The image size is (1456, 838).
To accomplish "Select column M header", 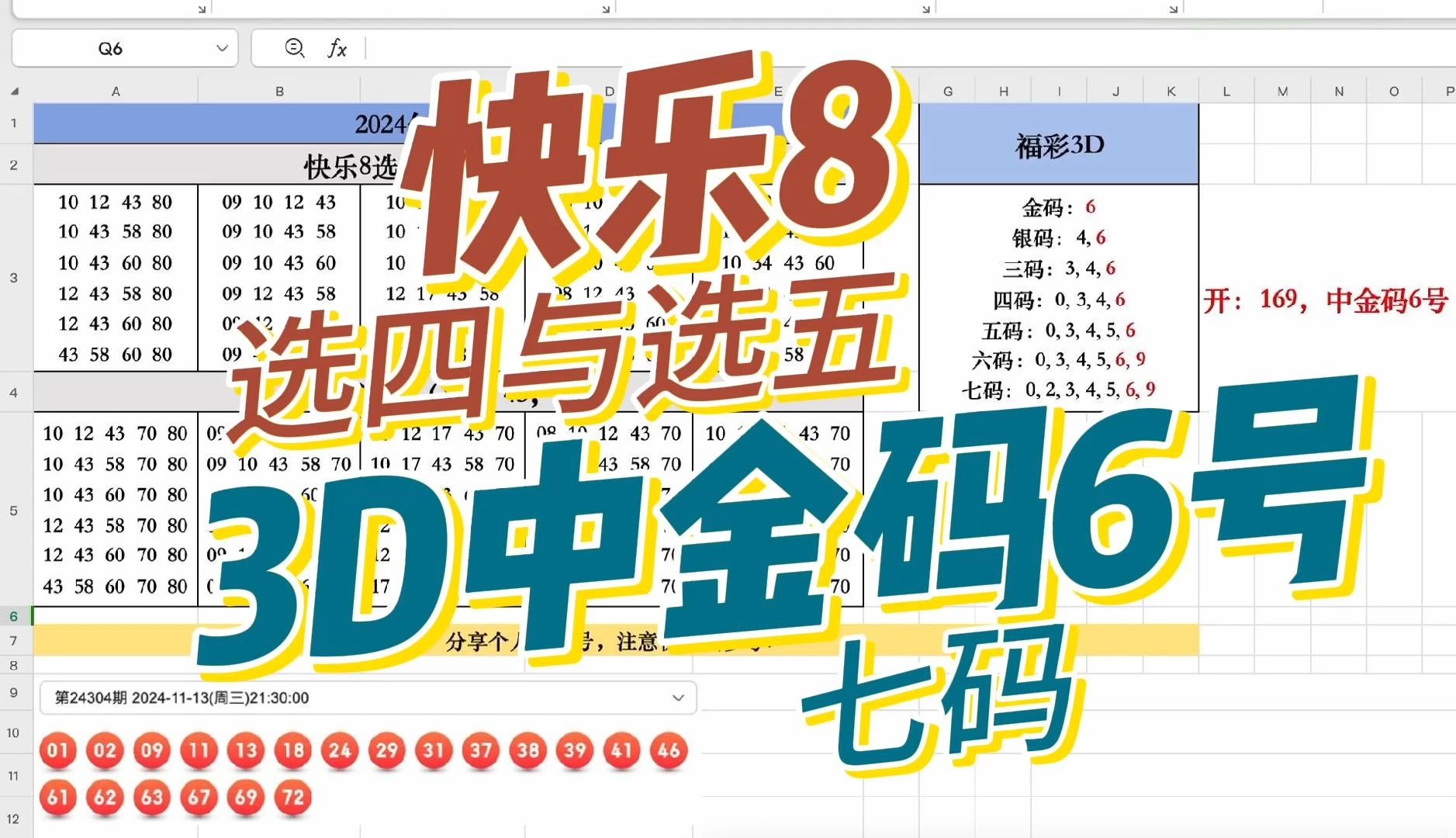I will (1283, 91).
